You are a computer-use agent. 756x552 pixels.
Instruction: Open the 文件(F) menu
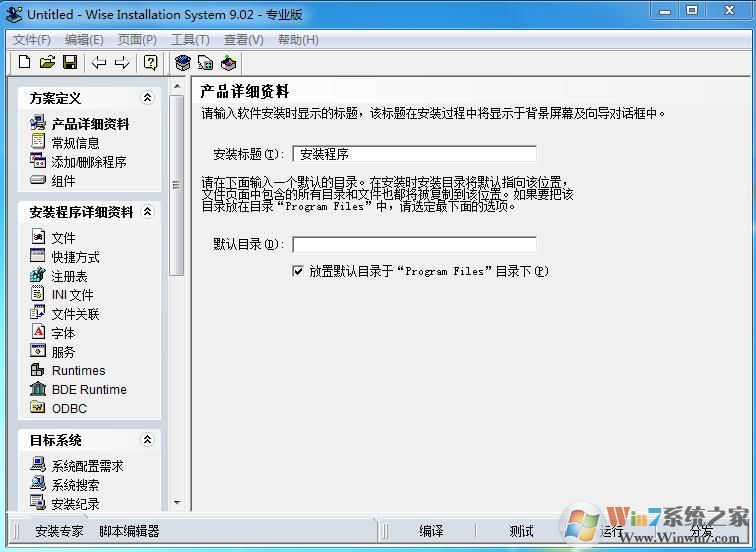point(31,40)
